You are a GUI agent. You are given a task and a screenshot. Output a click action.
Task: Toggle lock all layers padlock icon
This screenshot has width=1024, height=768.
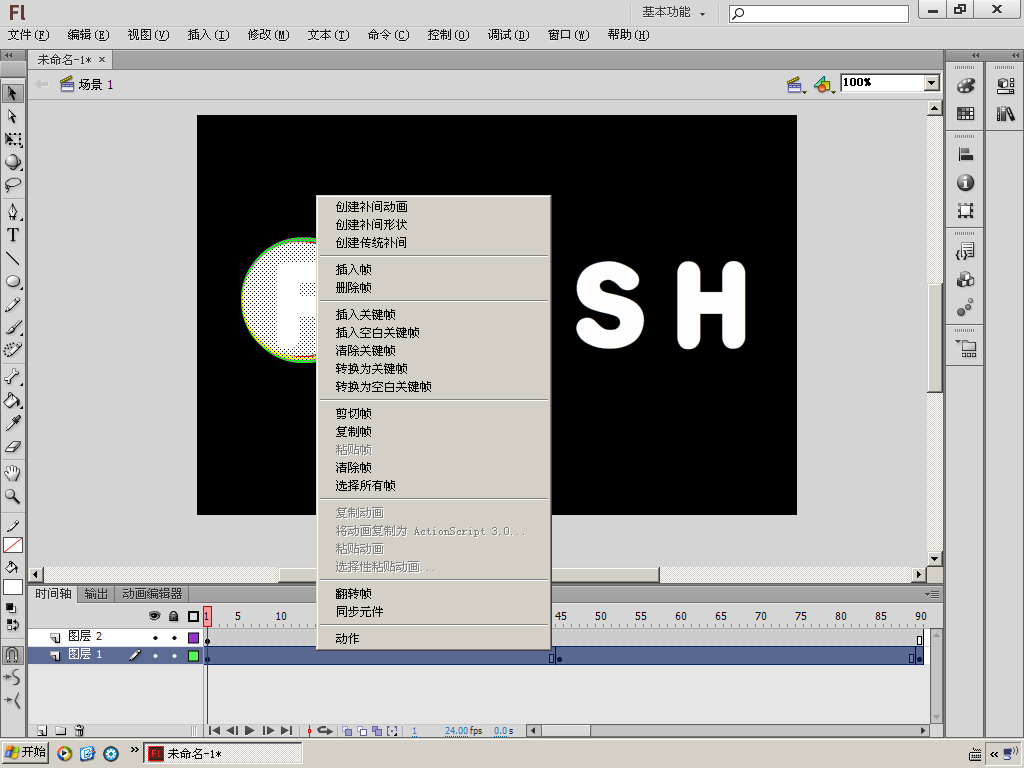pos(173,616)
